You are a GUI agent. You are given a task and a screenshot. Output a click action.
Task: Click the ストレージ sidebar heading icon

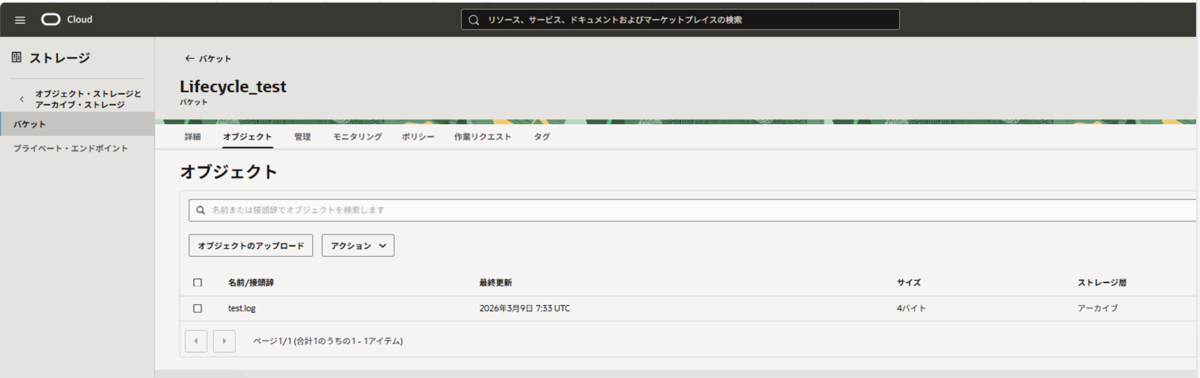point(16,58)
